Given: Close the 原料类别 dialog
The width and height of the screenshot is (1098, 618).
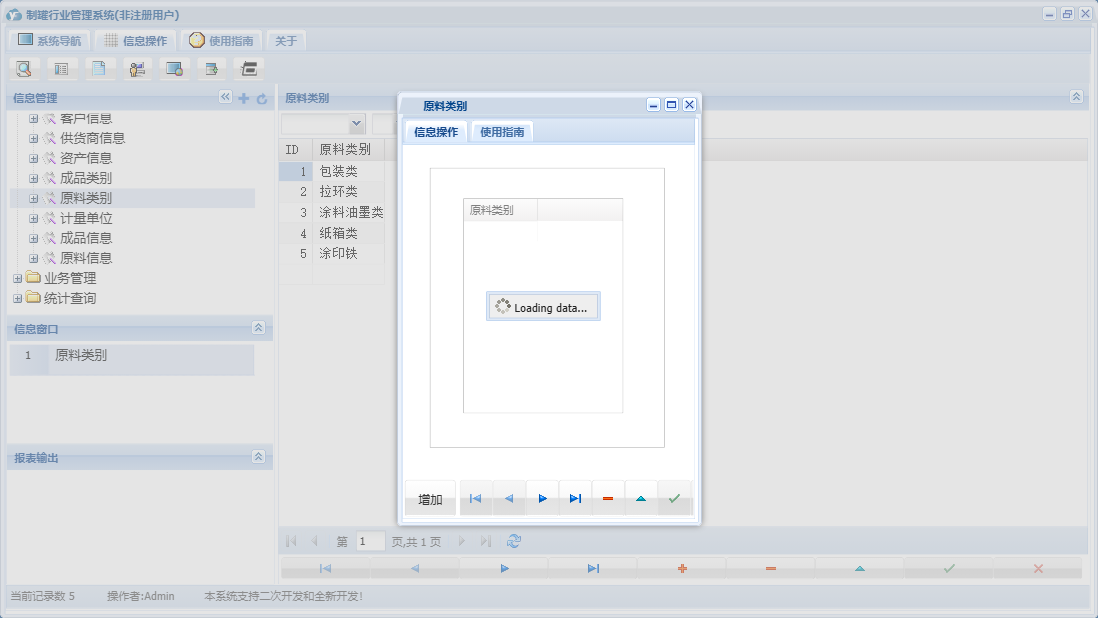Looking at the screenshot, I should (690, 105).
